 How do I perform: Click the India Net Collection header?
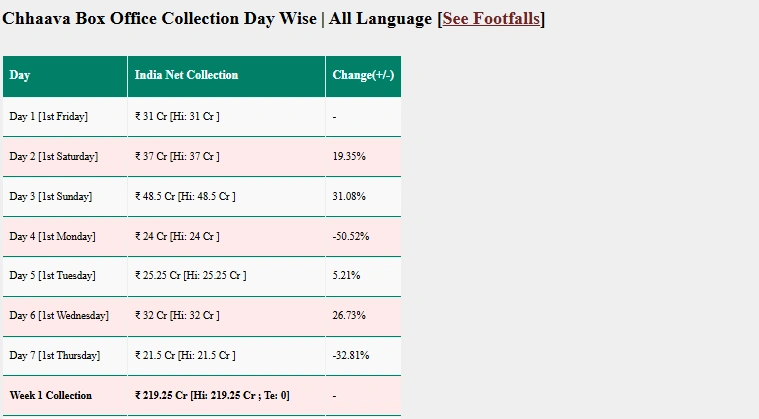coord(186,76)
